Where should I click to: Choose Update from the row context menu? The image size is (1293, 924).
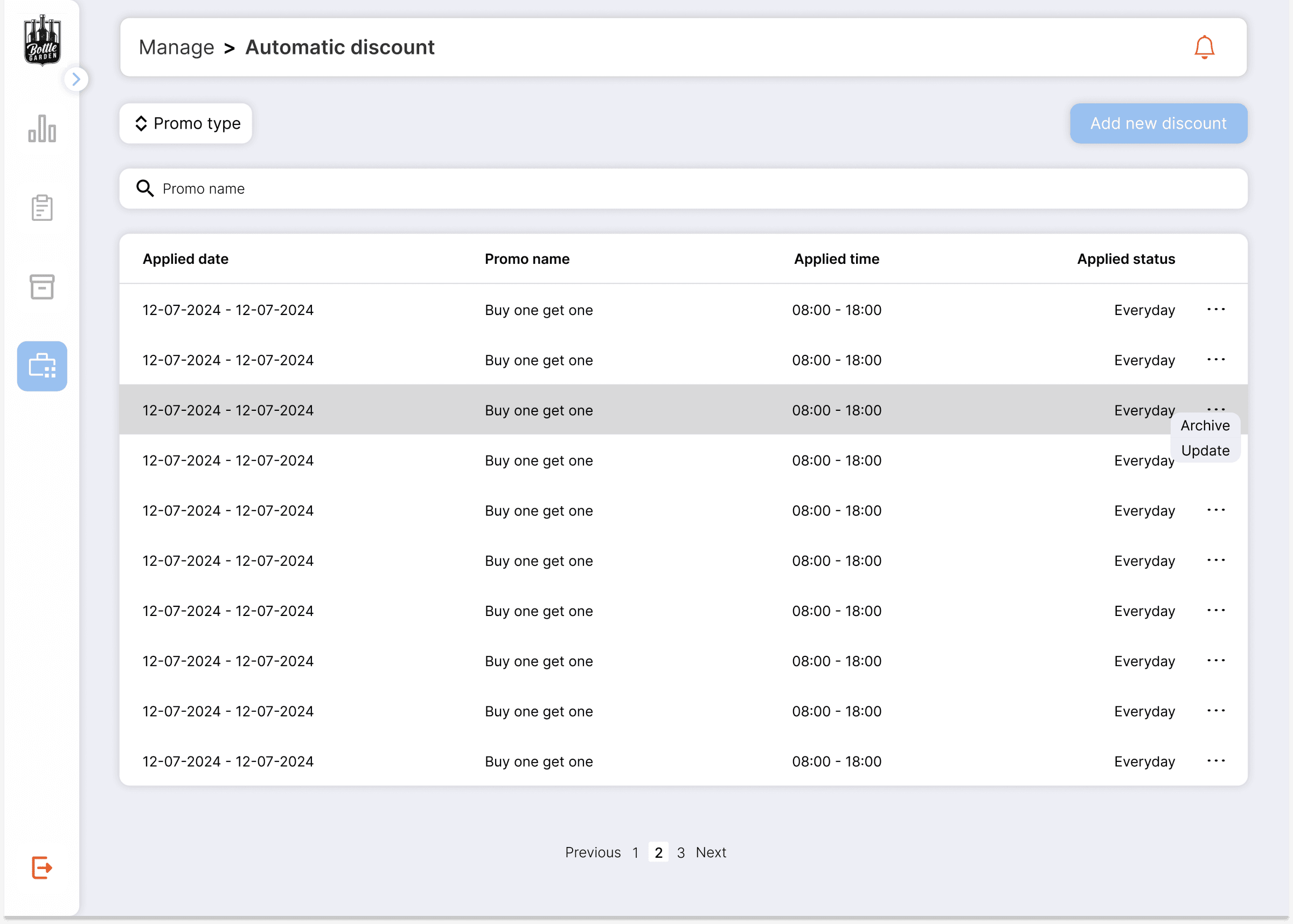tap(1205, 451)
